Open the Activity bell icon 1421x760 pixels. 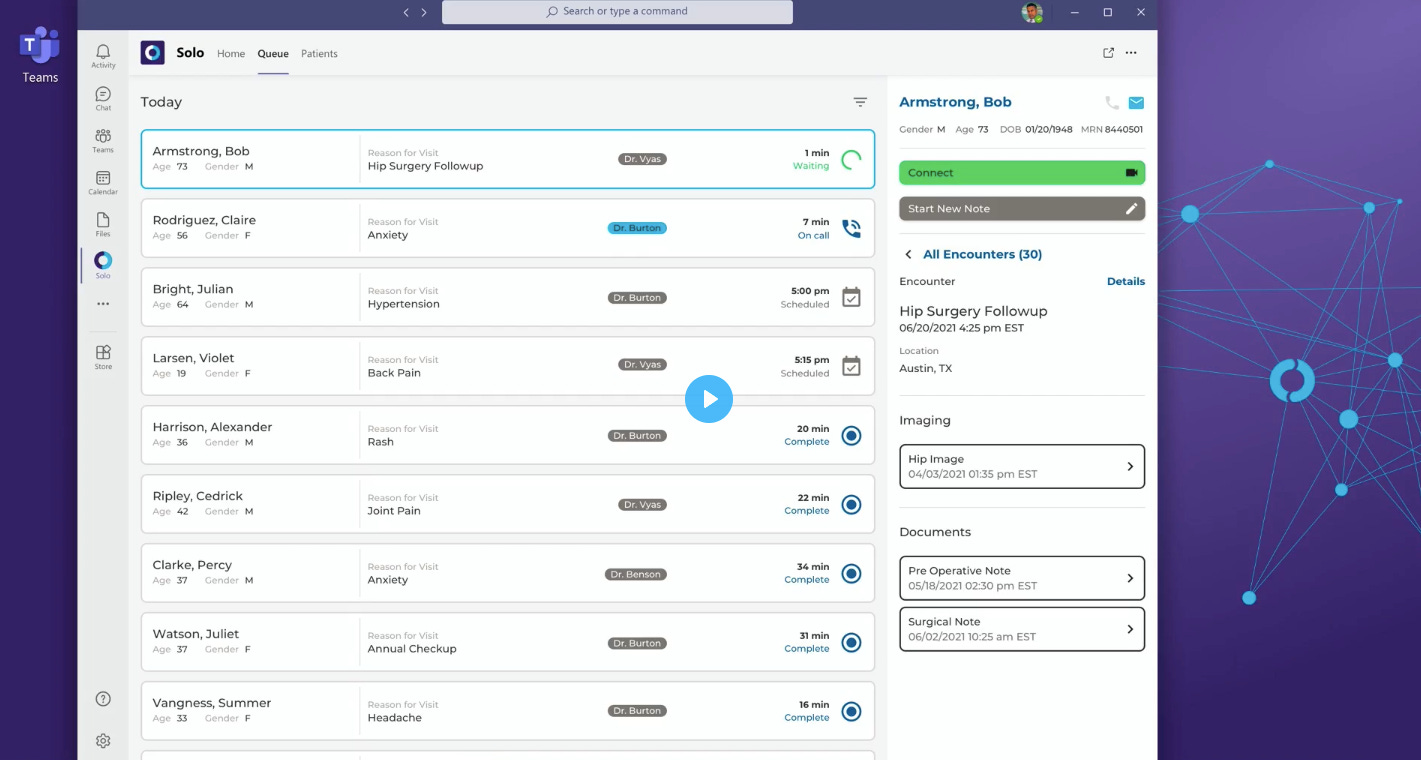click(103, 56)
